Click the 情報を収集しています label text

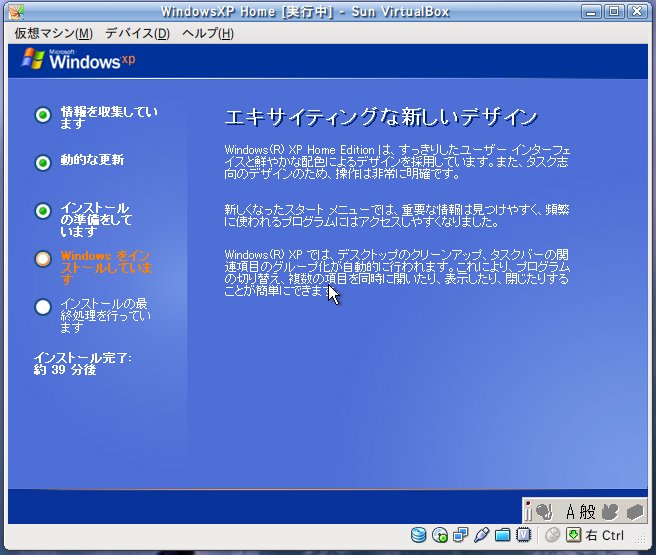(x=109, y=118)
